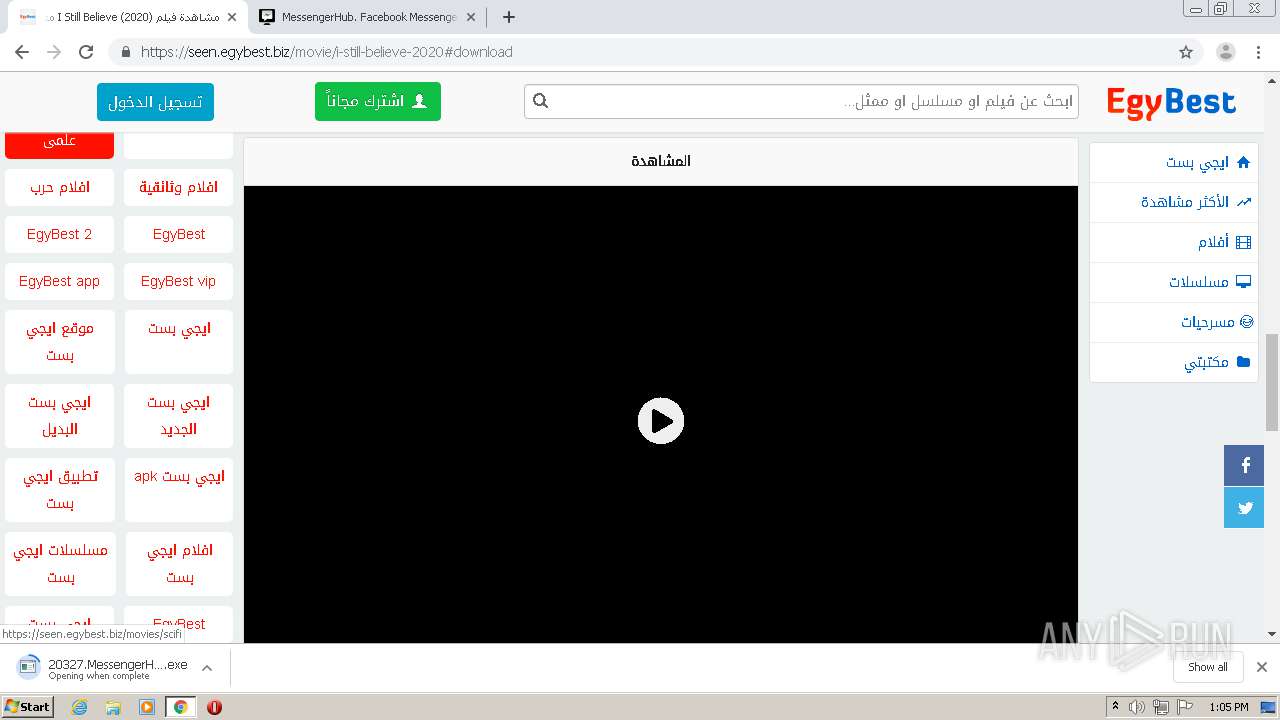Image resolution: width=1280 pixels, height=720 pixels.
Task: Focus the movie search input field
Action: pyautogui.click(x=801, y=101)
